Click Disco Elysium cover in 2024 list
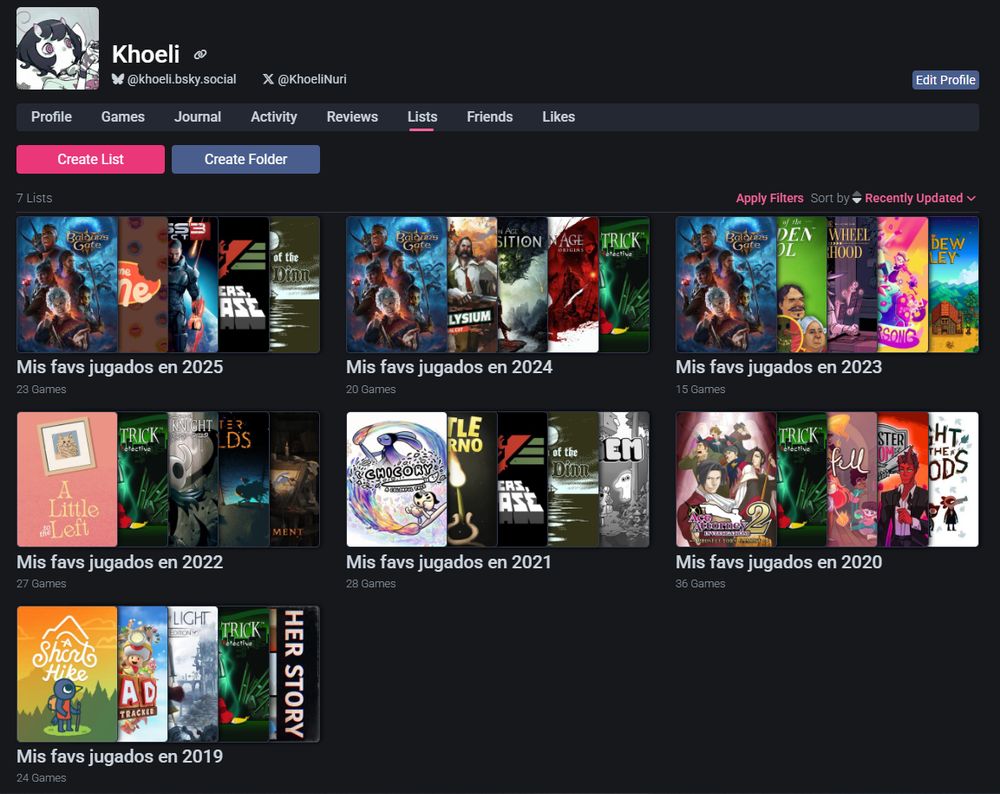 click(472, 284)
